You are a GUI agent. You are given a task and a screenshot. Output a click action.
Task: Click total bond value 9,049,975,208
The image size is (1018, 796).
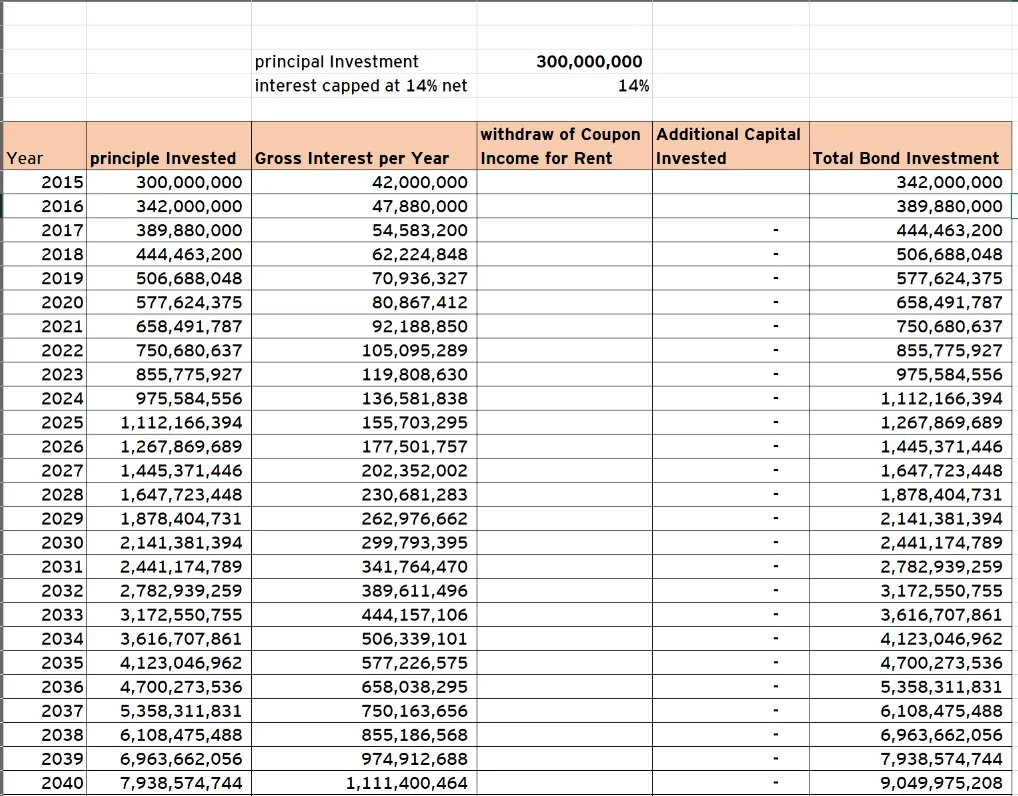pos(910,783)
